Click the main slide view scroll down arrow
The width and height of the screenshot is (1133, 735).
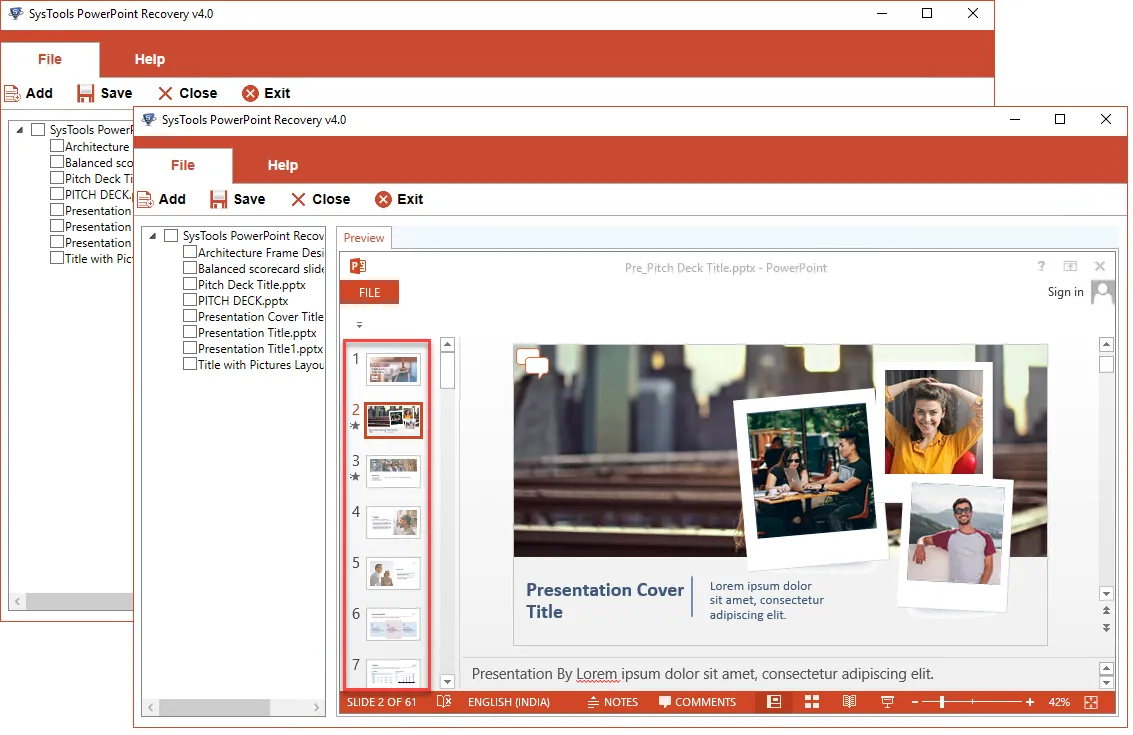[x=1106, y=594]
